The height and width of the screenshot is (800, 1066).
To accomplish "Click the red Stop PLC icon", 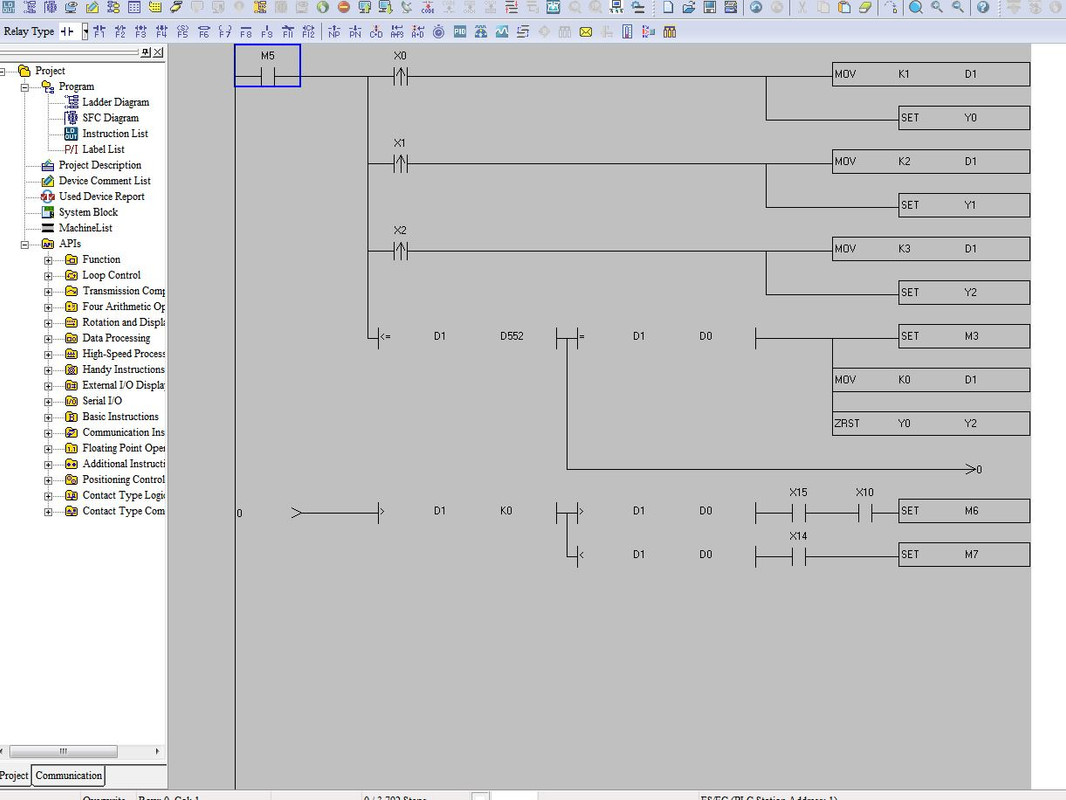I will pyautogui.click(x=344, y=7).
